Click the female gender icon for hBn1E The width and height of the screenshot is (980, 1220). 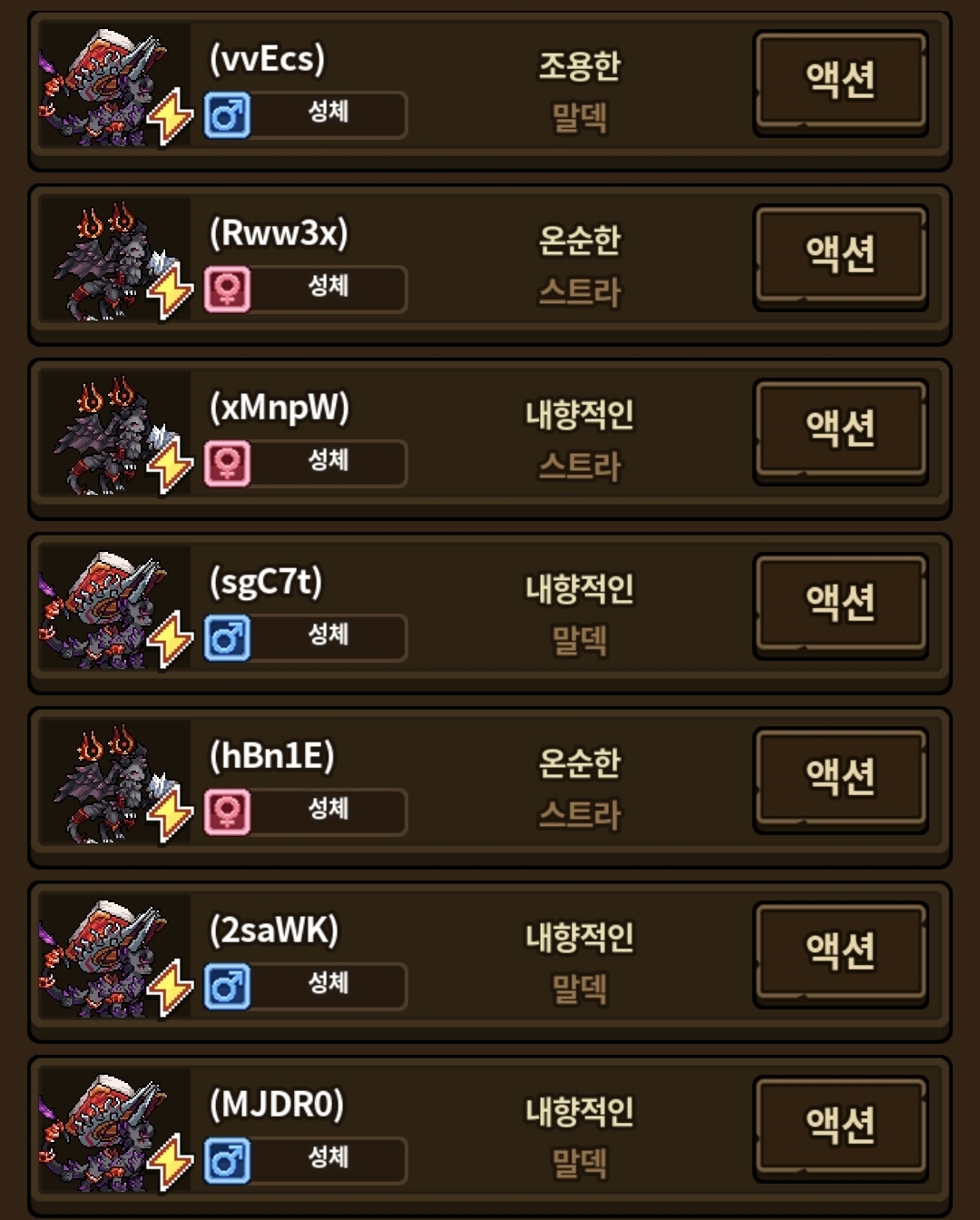coord(227,812)
